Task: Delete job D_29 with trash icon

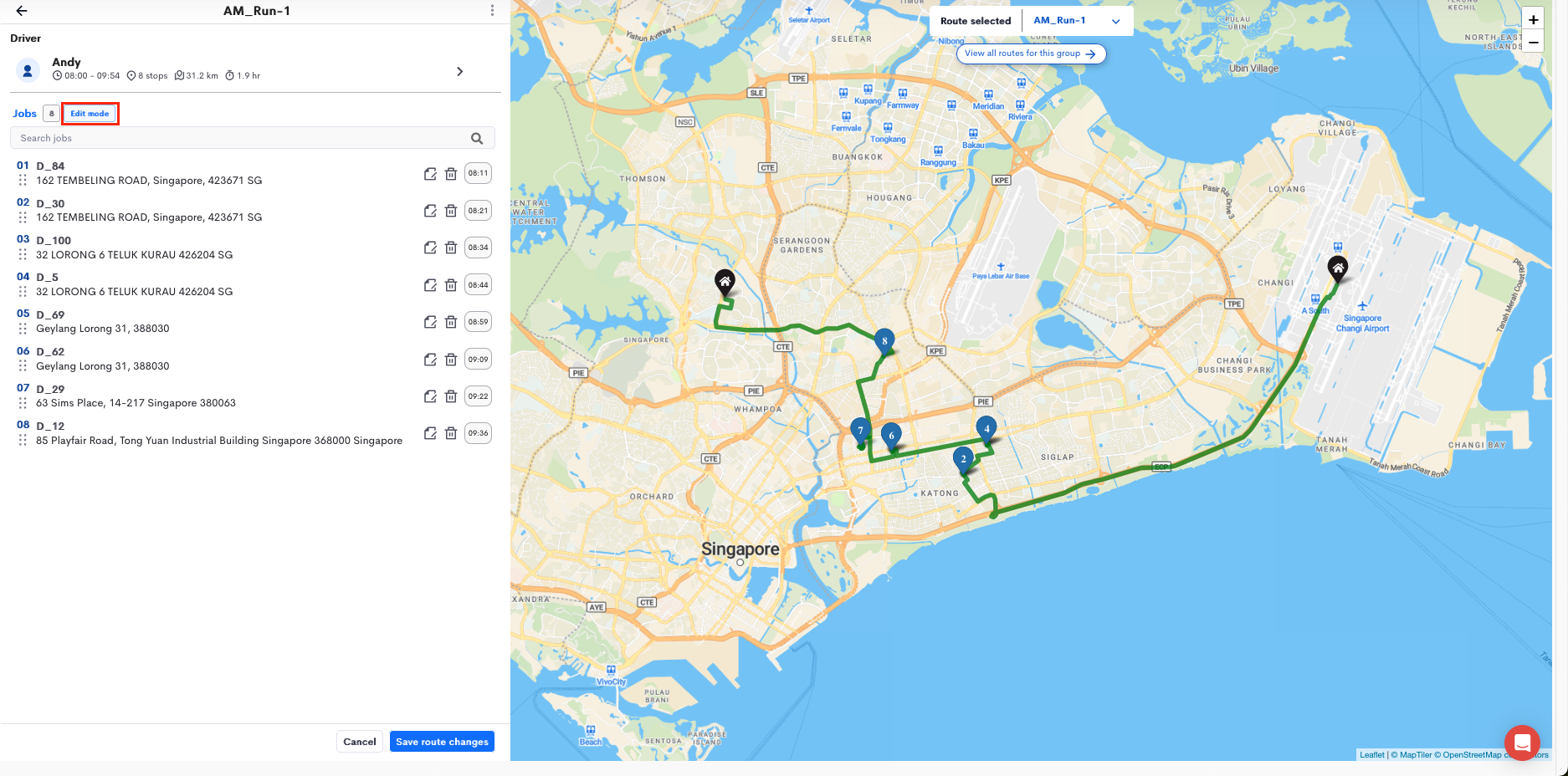Action: pyautogui.click(x=451, y=396)
